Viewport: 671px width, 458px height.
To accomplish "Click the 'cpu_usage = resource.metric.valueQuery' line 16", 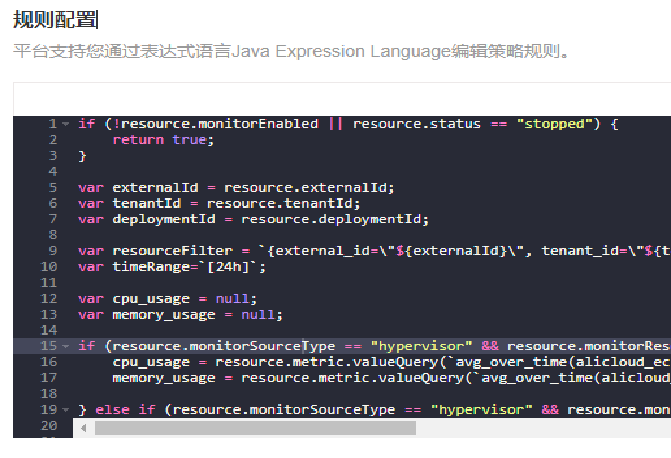I will click(392, 362).
